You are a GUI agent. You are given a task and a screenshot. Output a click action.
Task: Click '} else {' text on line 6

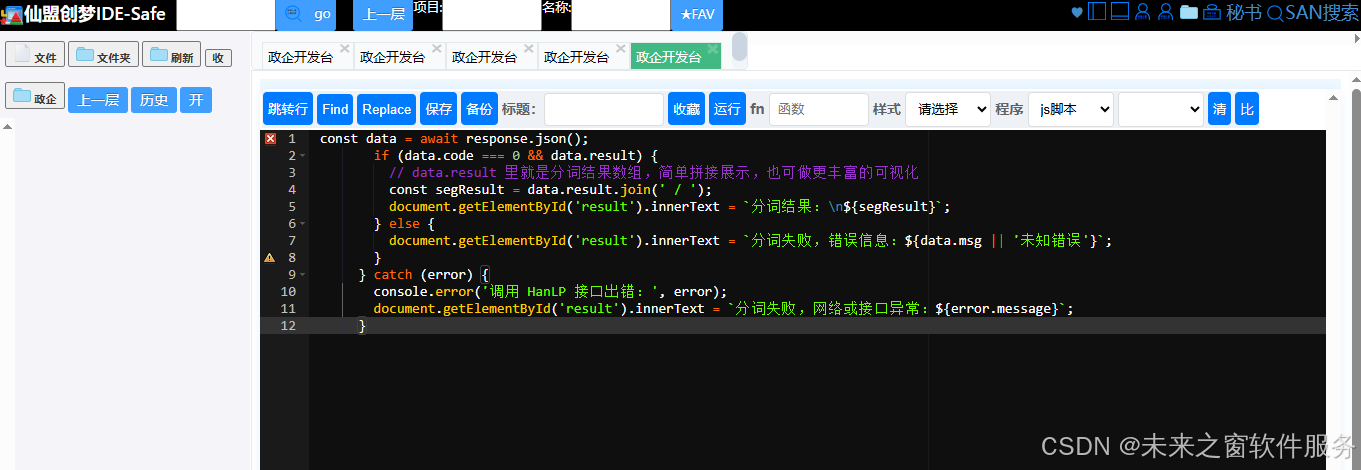point(404,223)
